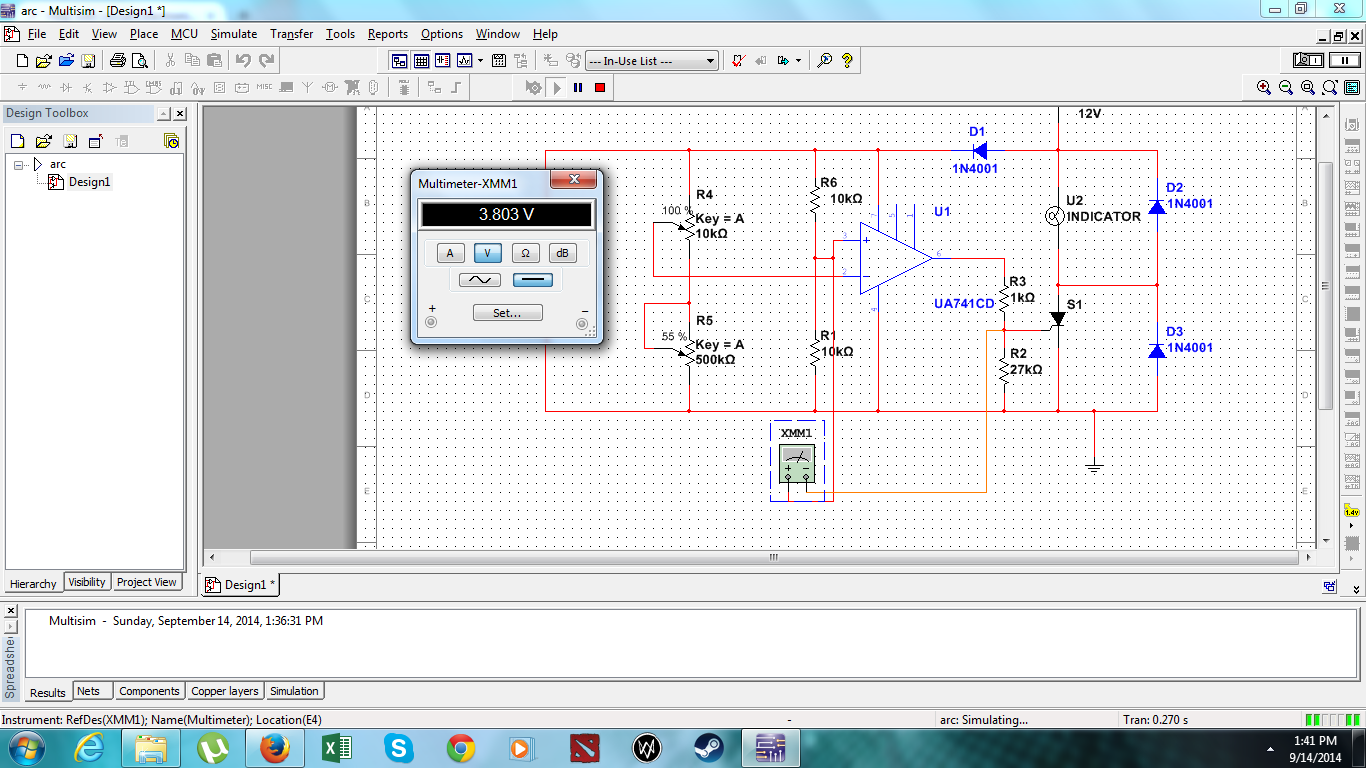Viewport: 1366px width, 768px height.
Task: Switch multimeter to DC straight-line signal mode
Action: pos(532,280)
